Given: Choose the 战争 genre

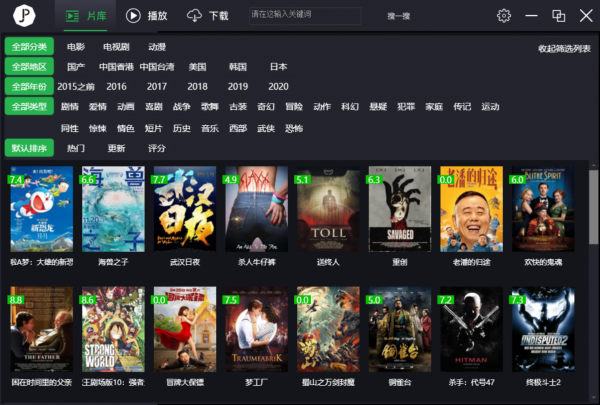Looking at the screenshot, I should (182, 106).
